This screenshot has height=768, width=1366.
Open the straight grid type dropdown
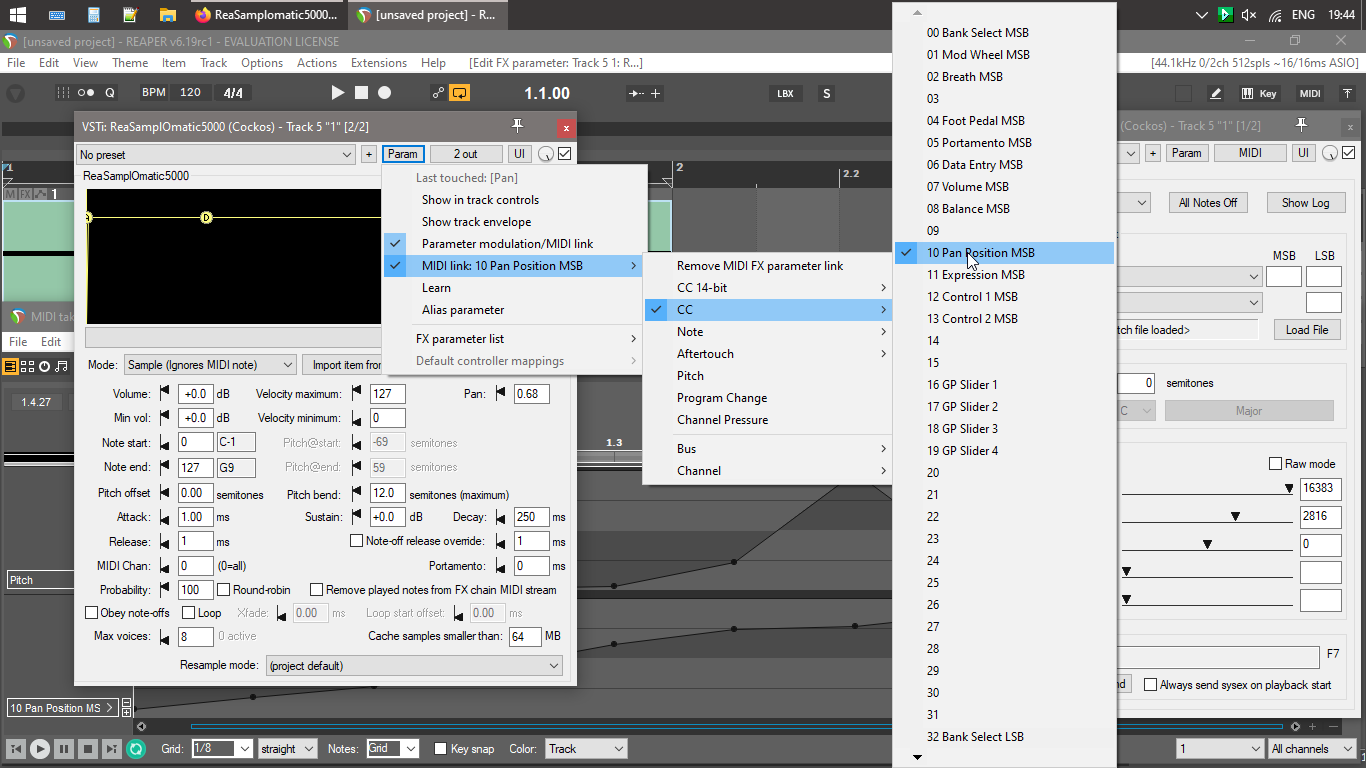click(x=287, y=748)
